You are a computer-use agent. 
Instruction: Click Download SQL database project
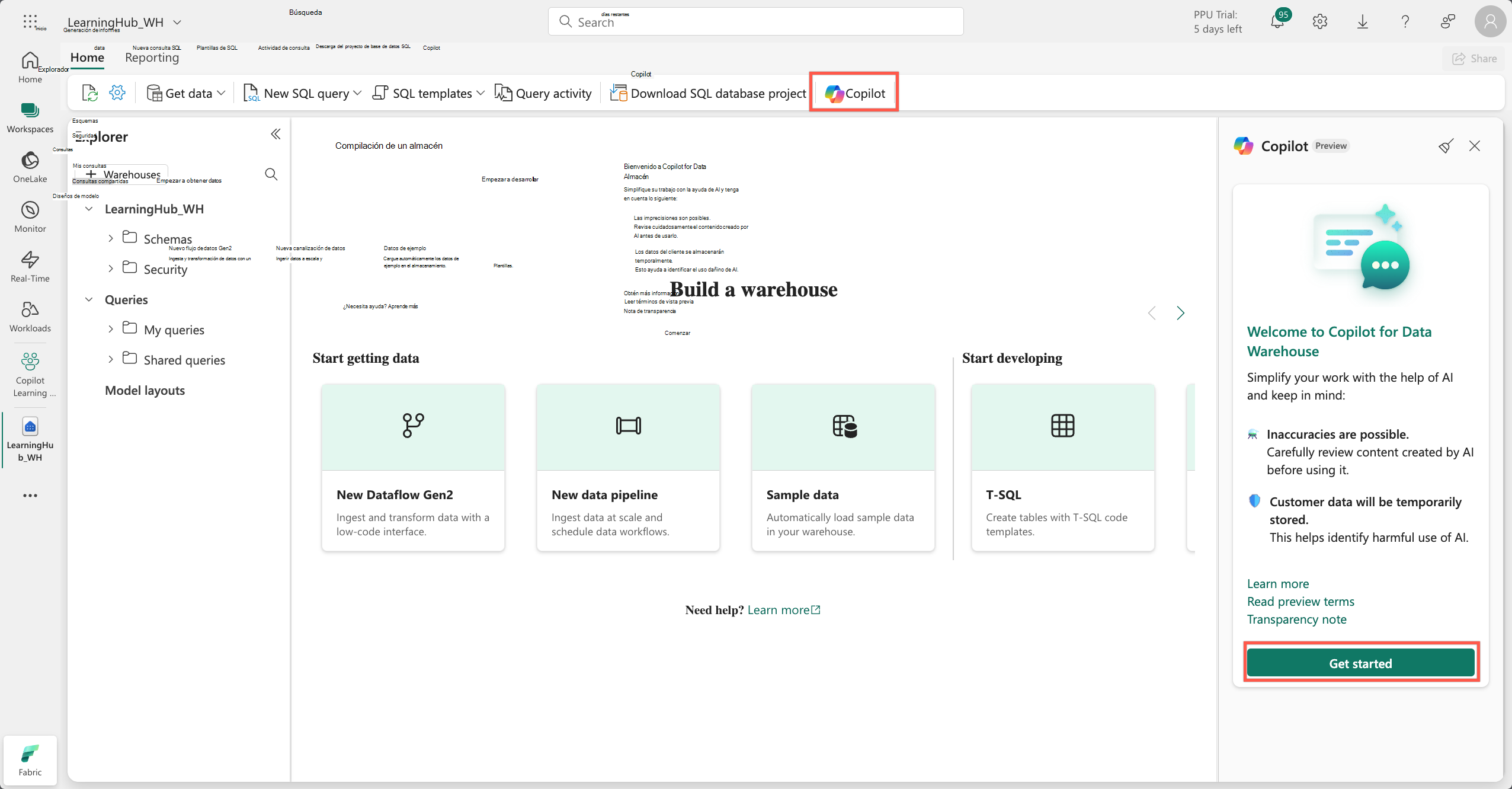[x=708, y=93]
